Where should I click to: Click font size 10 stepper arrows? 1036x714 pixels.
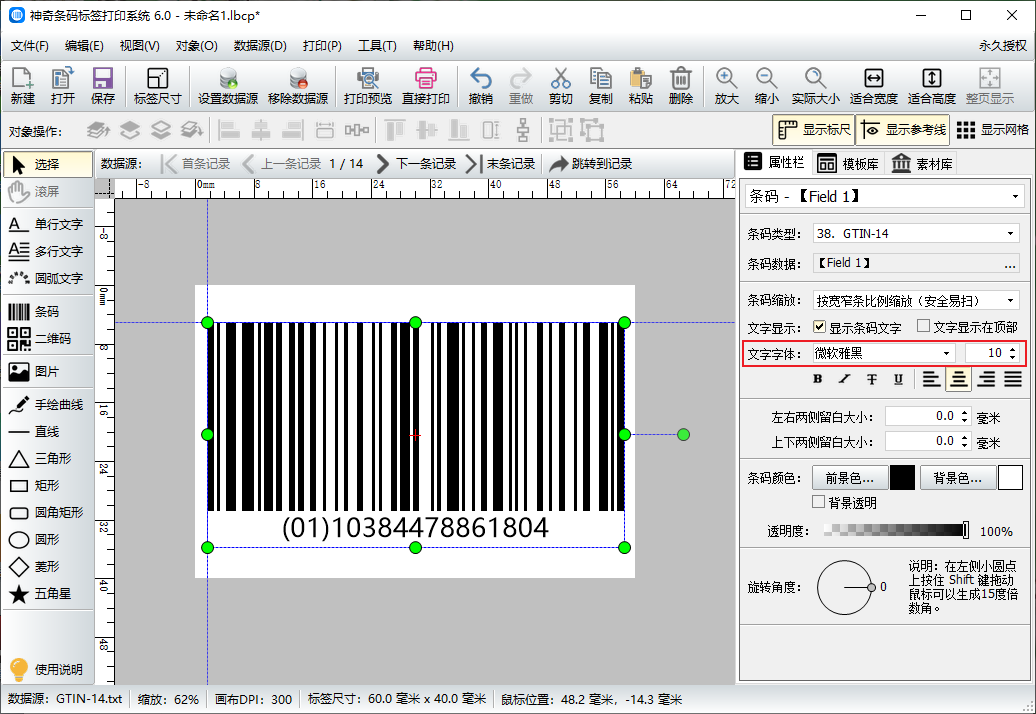[1012, 353]
